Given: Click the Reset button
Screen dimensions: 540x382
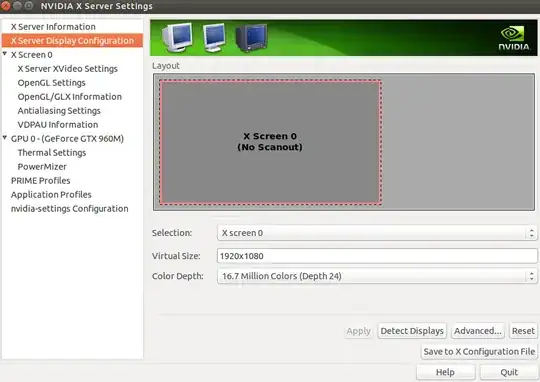Looking at the screenshot, I should pyautogui.click(x=523, y=331).
